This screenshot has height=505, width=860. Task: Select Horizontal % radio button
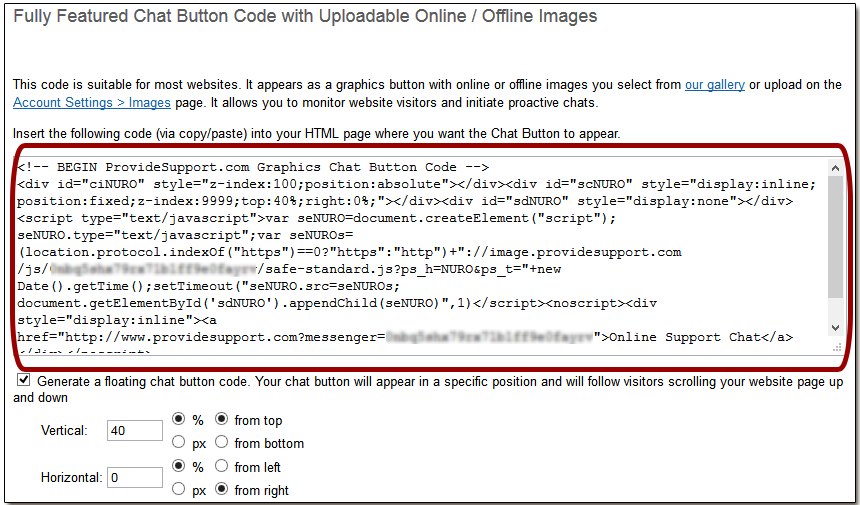179,466
